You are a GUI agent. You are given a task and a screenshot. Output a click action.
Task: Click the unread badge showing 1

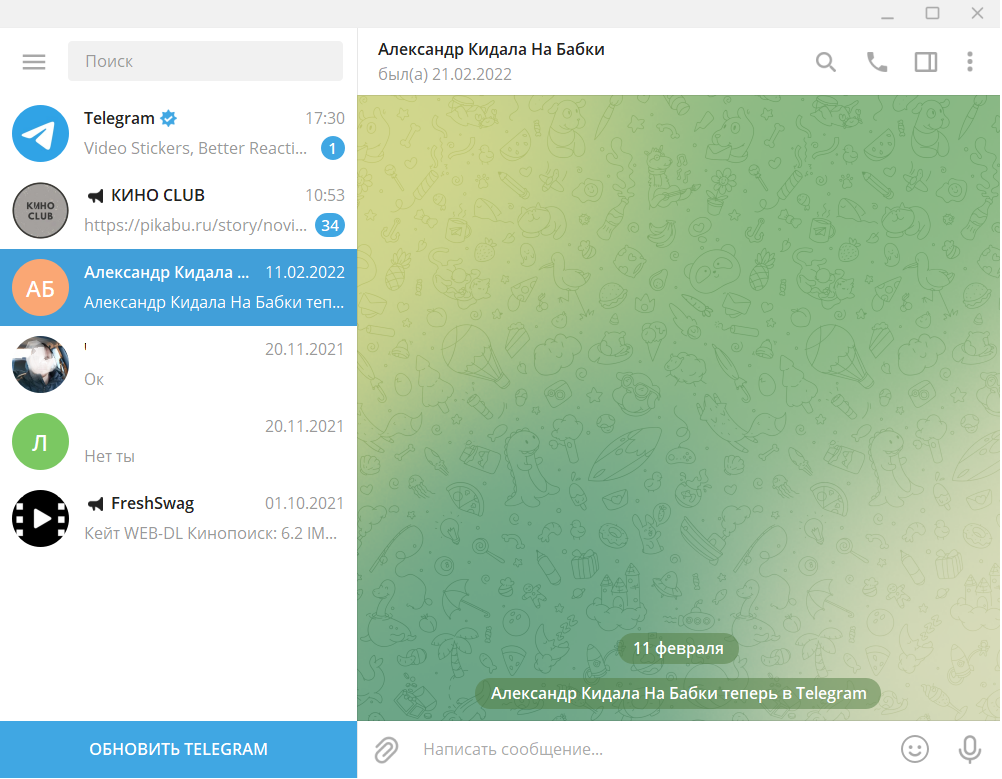pyautogui.click(x=332, y=148)
